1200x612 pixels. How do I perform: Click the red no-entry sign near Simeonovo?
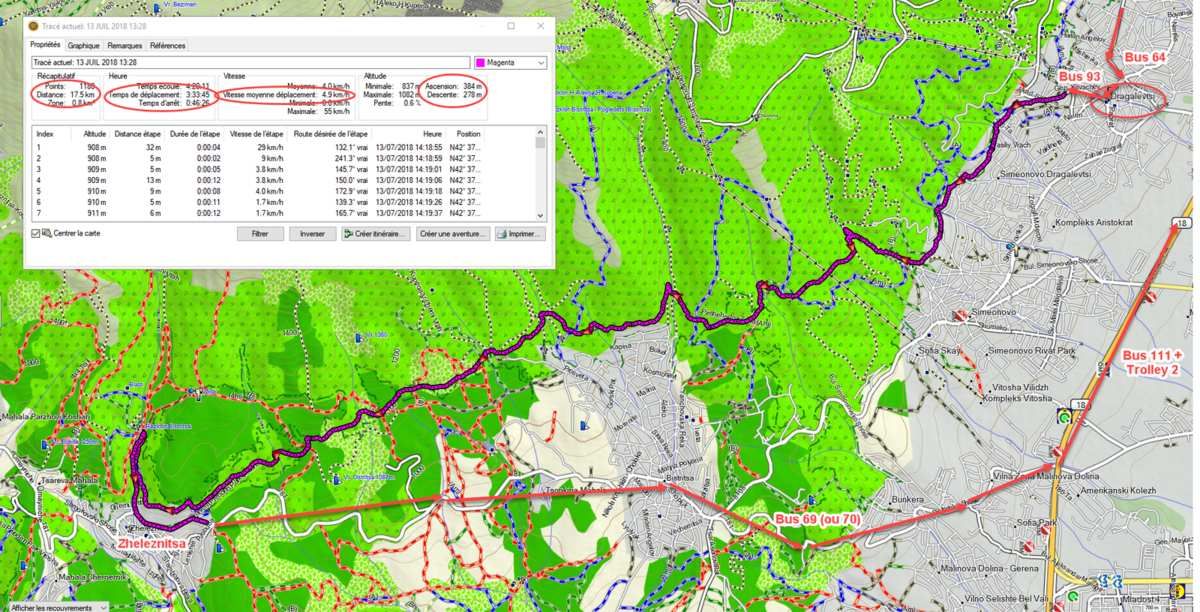pyautogui.click(x=961, y=316)
